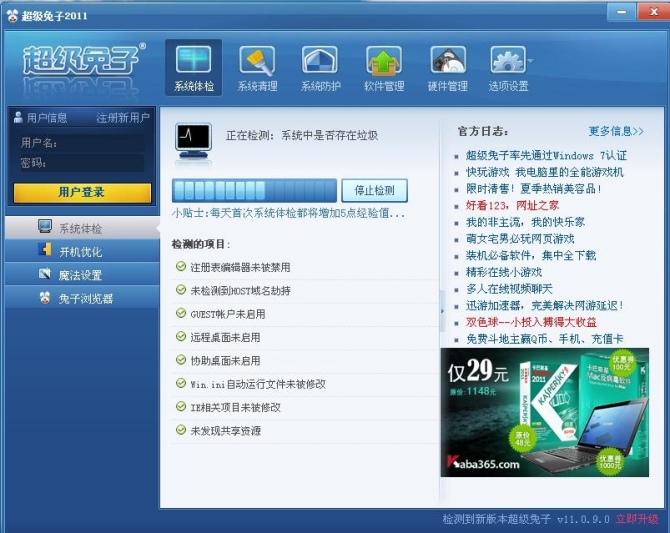Click 立即升级 upgrade link
The image size is (670, 533).
click(637, 519)
